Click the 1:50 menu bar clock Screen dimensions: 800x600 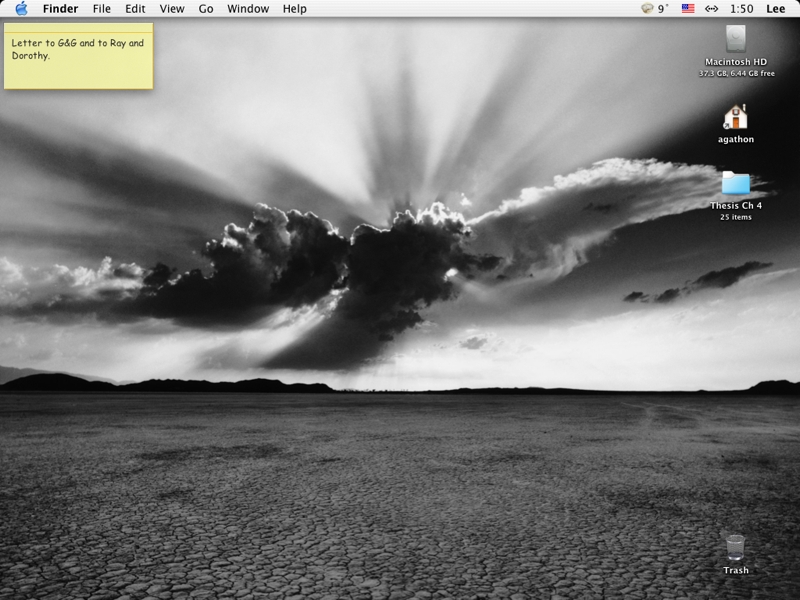pos(741,9)
